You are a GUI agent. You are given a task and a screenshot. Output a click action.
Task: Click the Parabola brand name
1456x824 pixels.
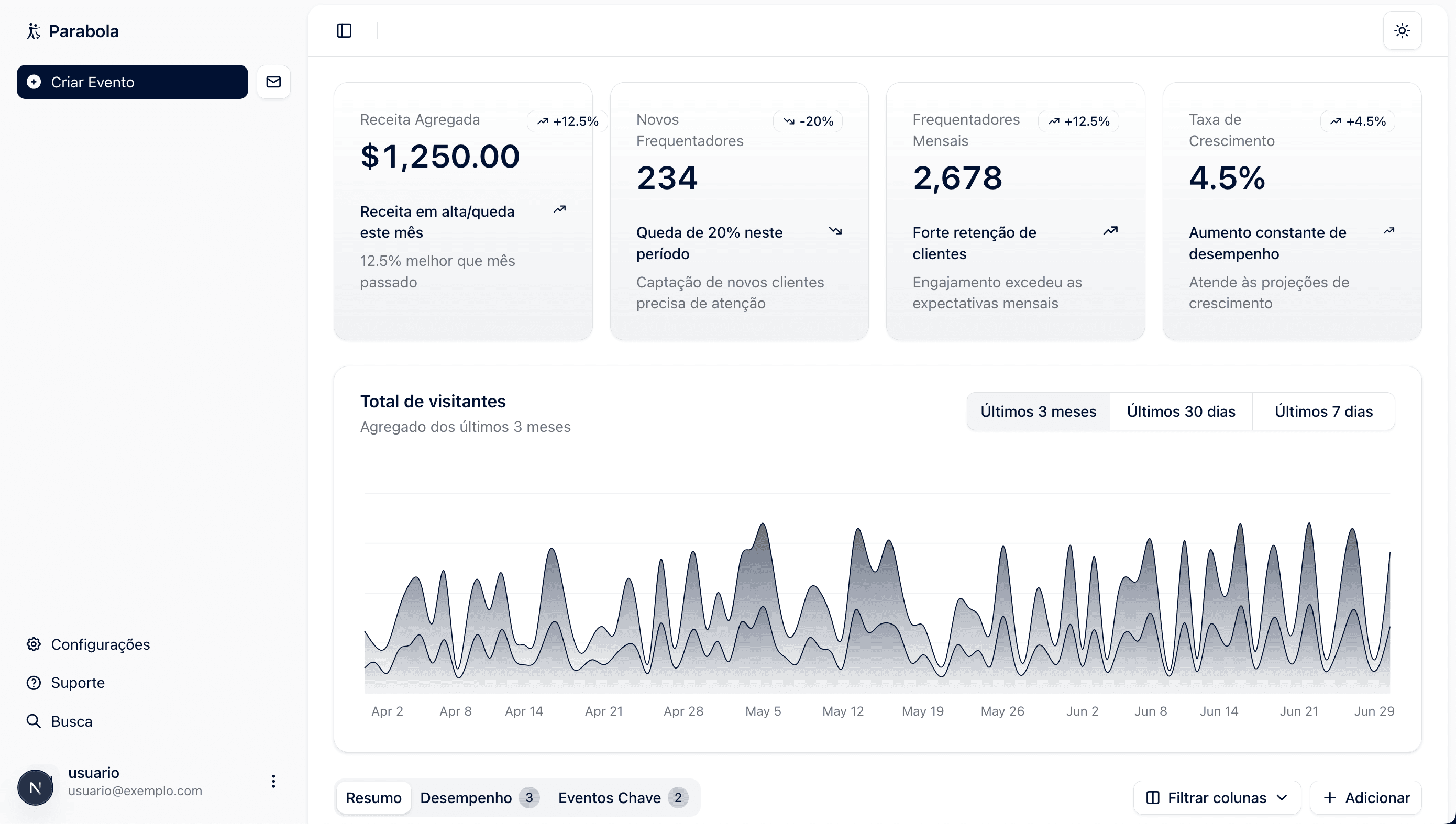[84, 31]
